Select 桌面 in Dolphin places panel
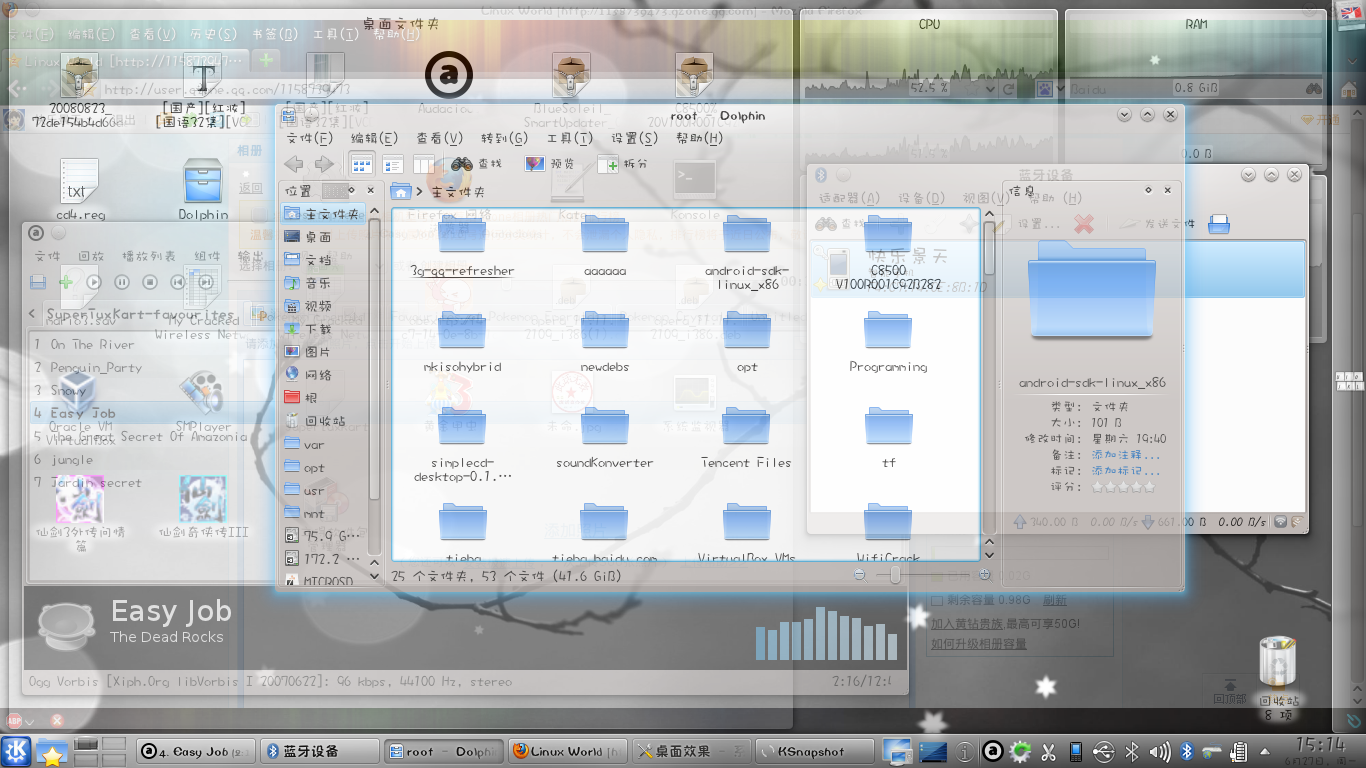The width and height of the screenshot is (1366, 768). (324, 237)
